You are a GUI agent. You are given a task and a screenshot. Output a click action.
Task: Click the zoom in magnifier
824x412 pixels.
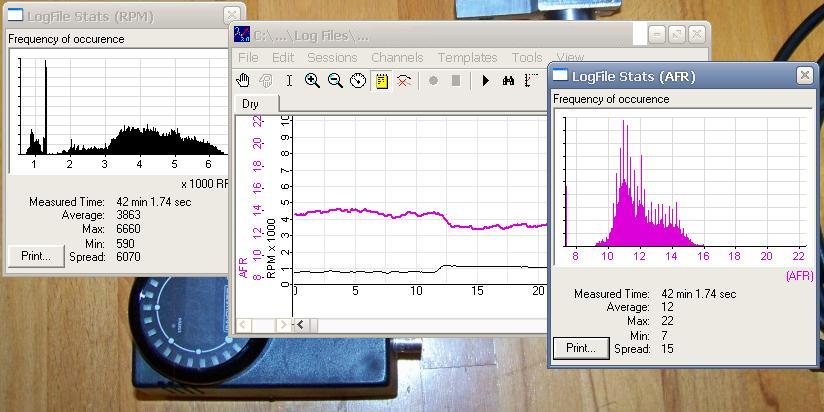pos(312,81)
